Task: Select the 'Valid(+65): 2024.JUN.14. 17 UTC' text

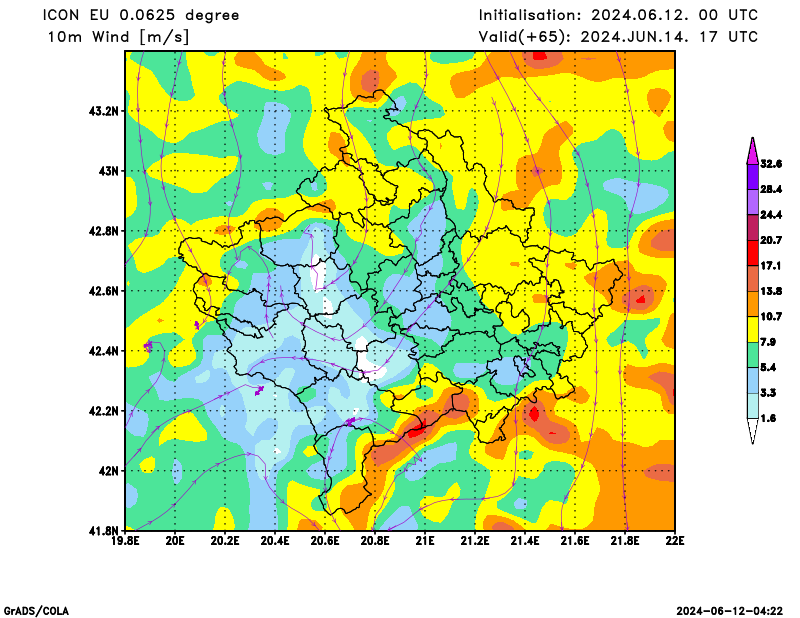Action: click(618, 37)
